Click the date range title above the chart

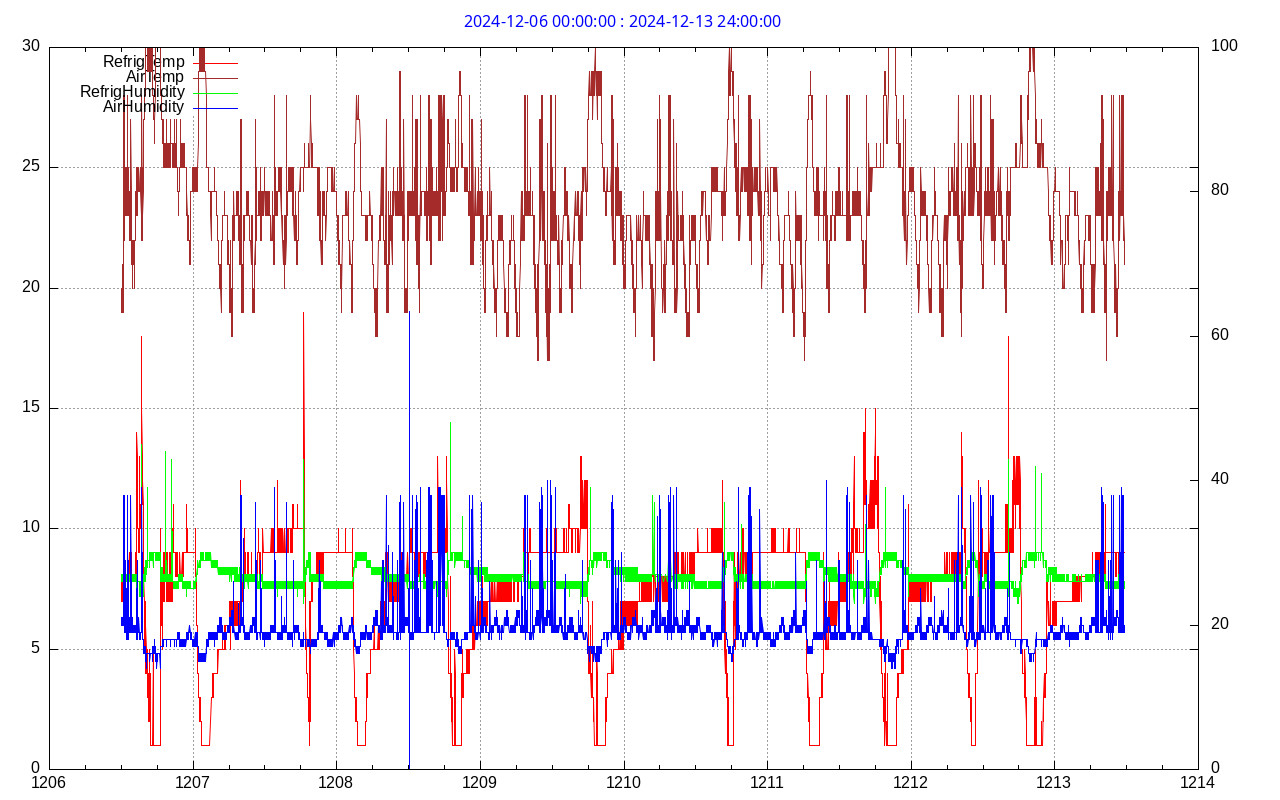point(622,21)
